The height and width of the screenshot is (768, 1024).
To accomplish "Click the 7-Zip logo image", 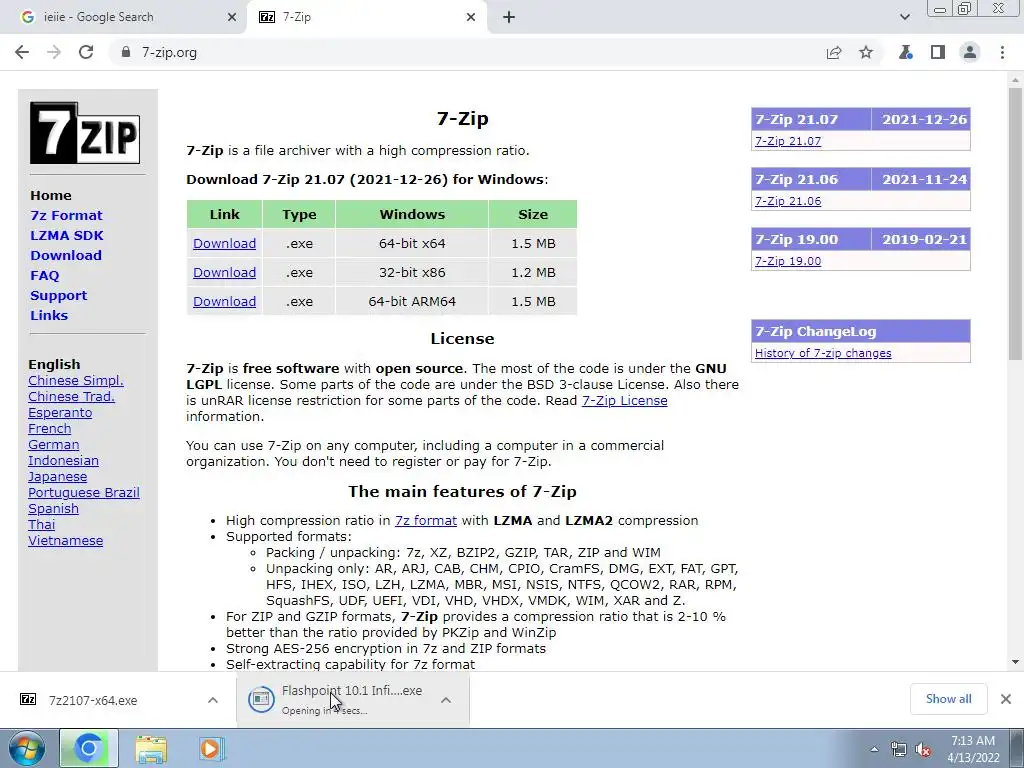I will click(85, 133).
